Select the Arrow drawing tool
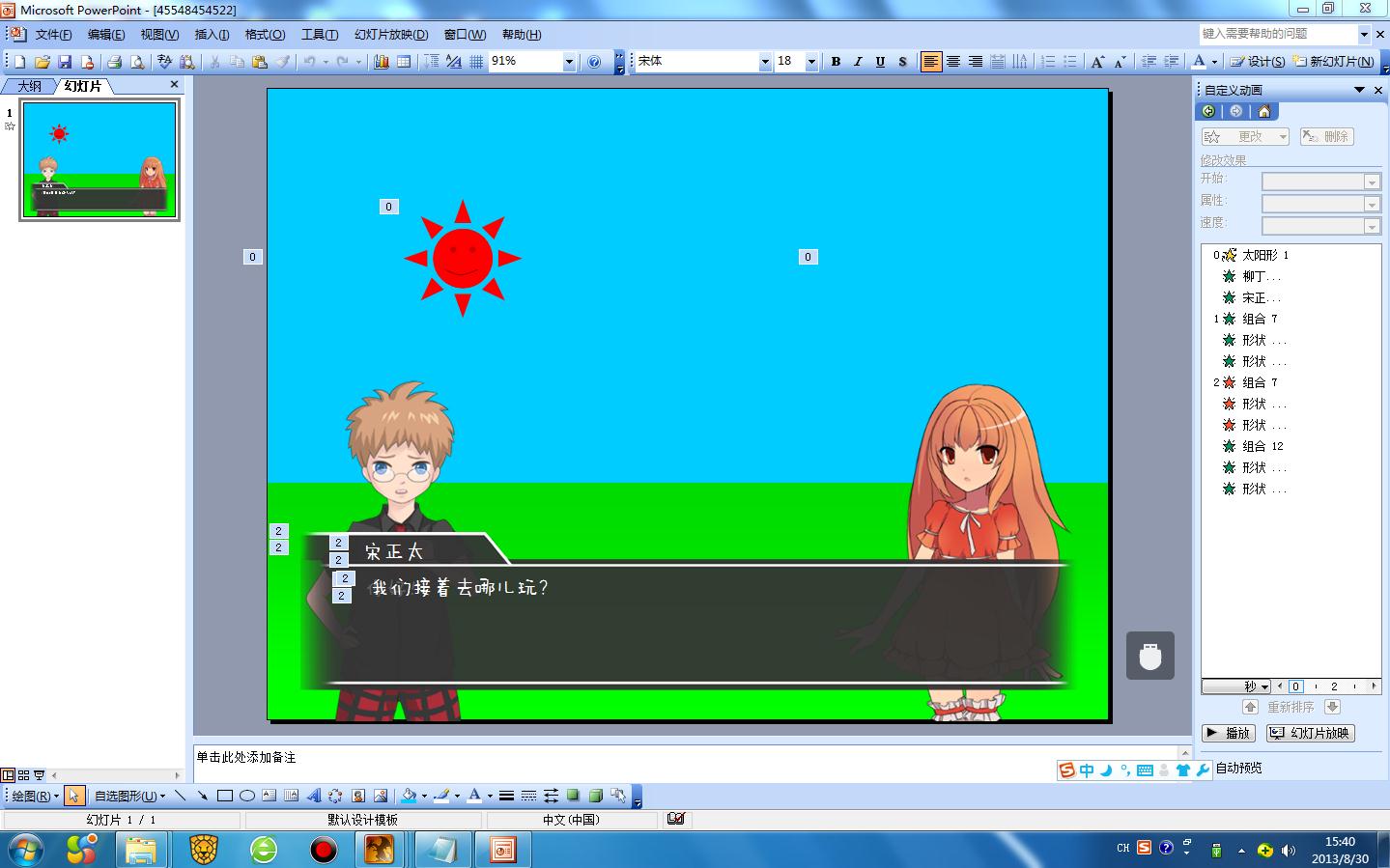This screenshot has height=868, width=1390. (x=203, y=796)
